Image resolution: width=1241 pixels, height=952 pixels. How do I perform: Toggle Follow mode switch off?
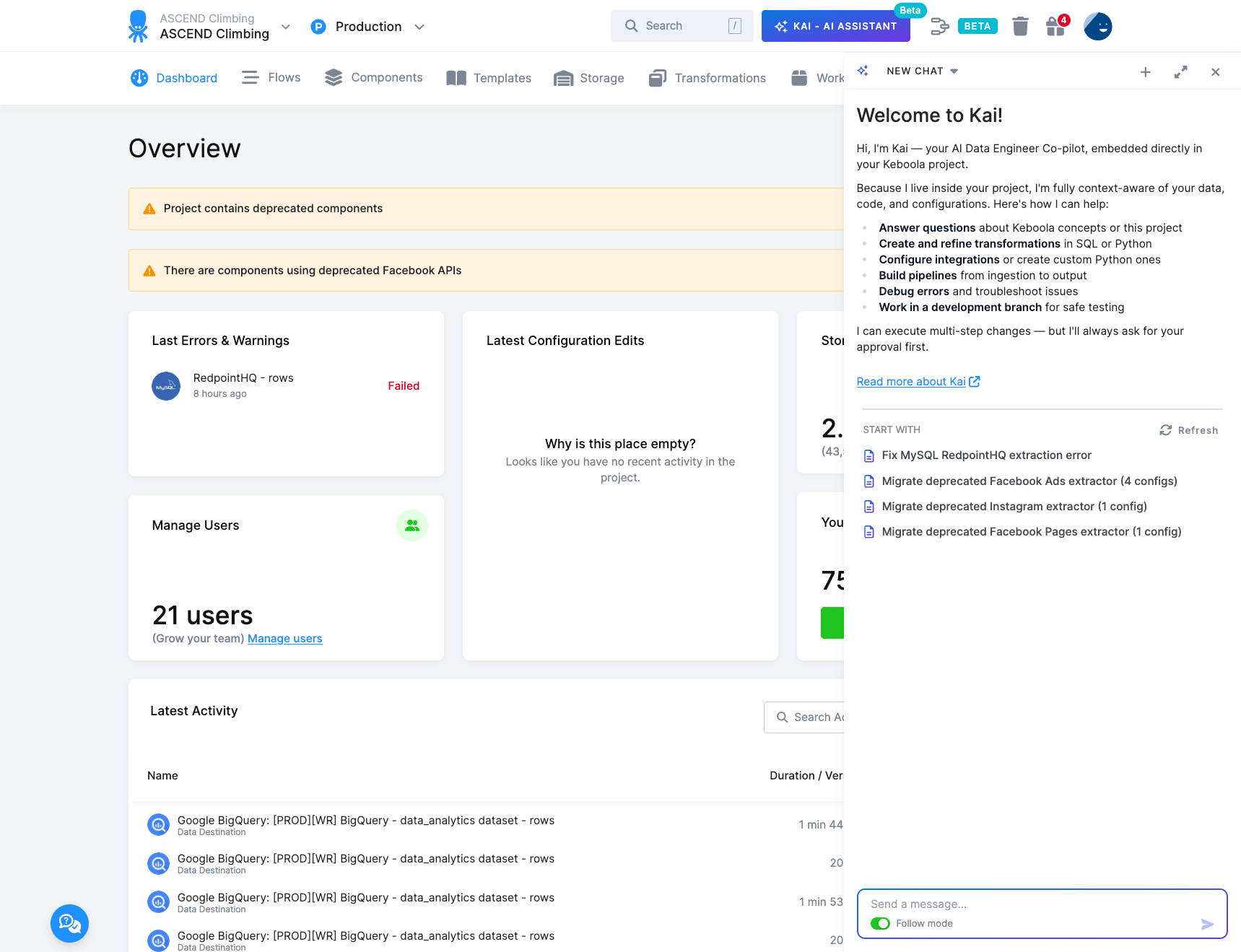pyautogui.click(x=880, y=924)
